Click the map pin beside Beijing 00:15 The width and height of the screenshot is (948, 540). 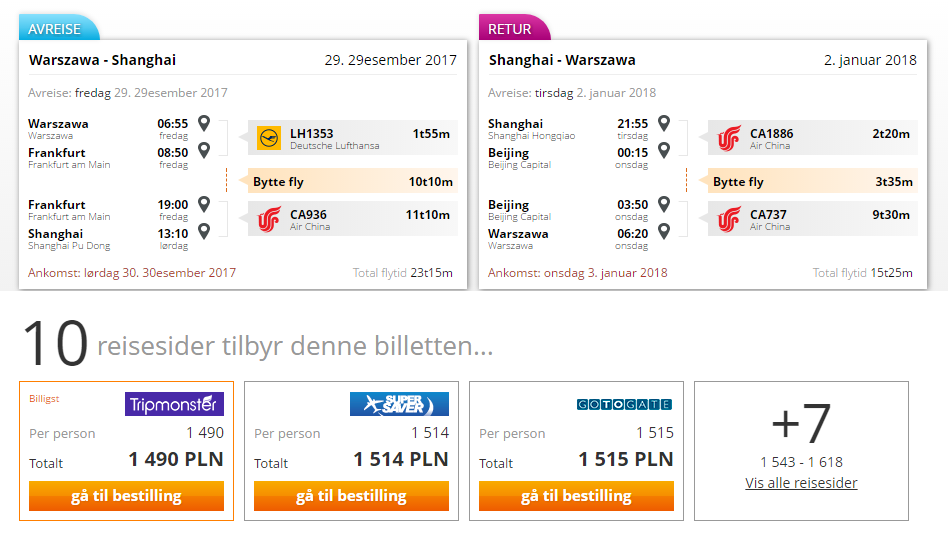[664, 150]
